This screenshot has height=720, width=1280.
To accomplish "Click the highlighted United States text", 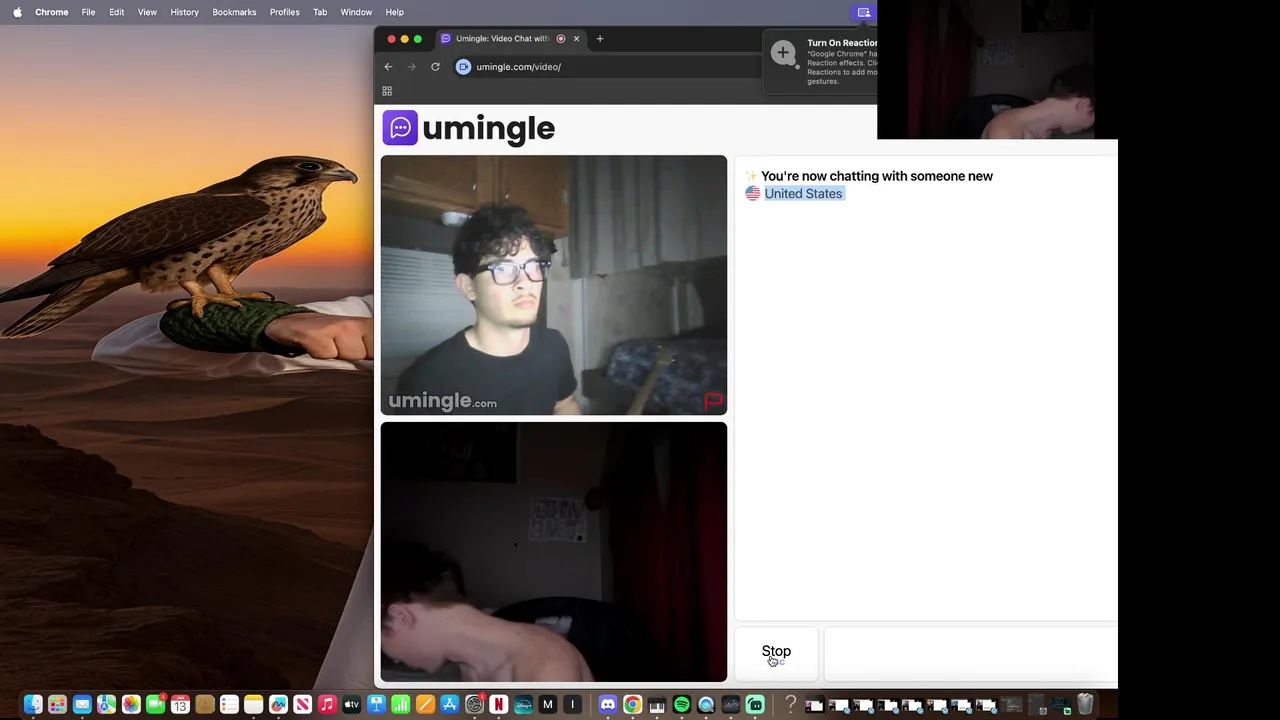I will 803,193.
